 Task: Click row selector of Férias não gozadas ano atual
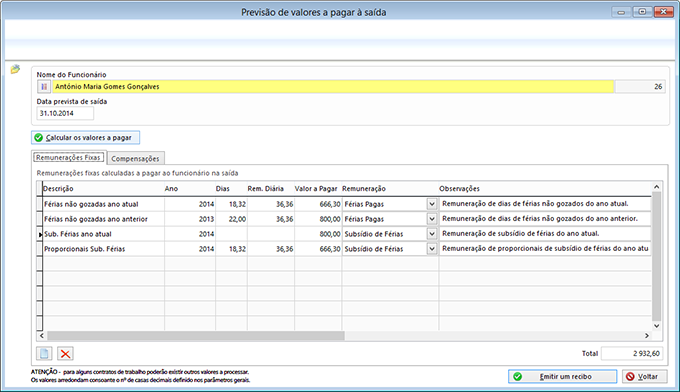coord(39,204)
